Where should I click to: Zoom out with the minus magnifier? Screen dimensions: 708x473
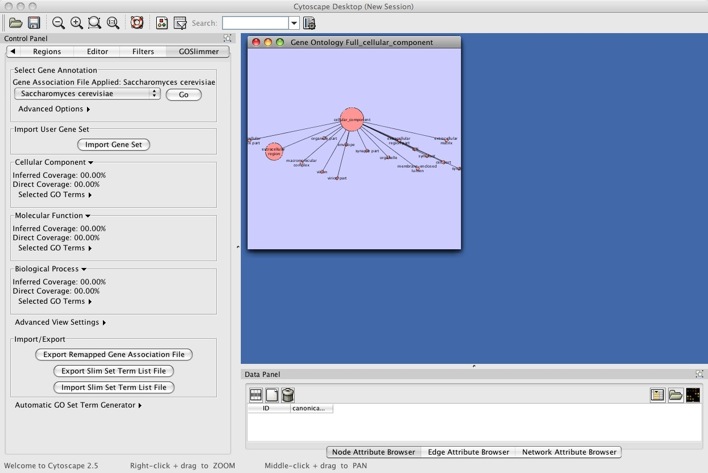click(59, 22)
